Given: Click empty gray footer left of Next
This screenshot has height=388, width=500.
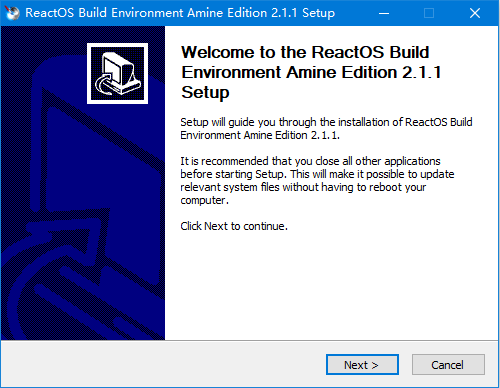Looking at the screenshot, I should (x=163, y=364).
